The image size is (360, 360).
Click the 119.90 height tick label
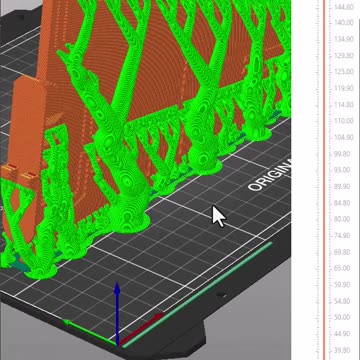click(344, 88)
